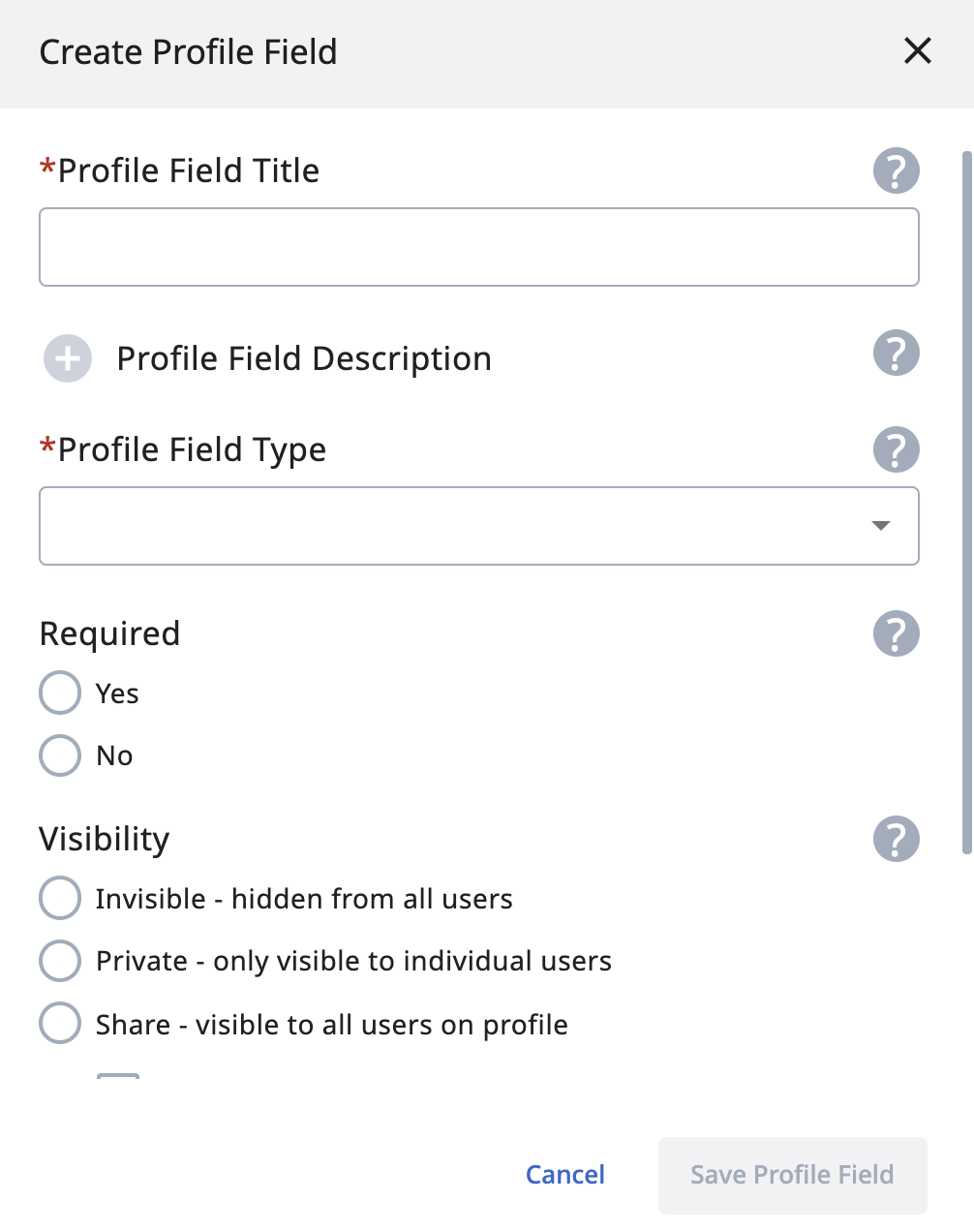
Task: Choose Invisible - hidden from all users
Action: point(59,898)
